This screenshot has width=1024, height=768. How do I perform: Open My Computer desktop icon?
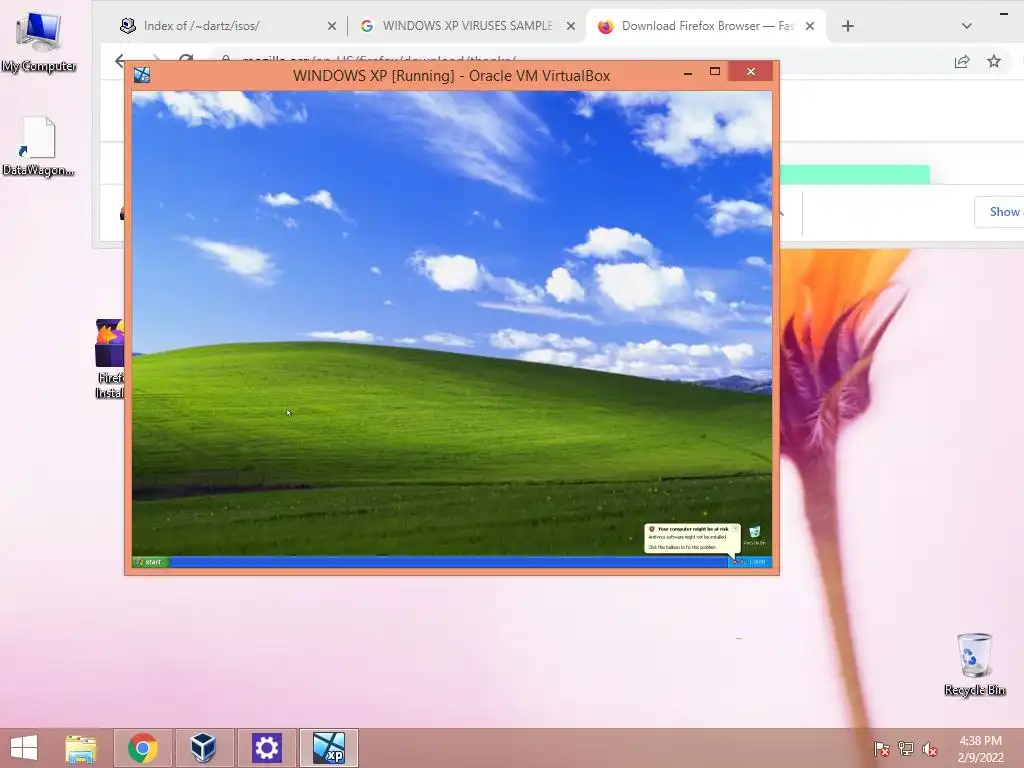[39, 42]
